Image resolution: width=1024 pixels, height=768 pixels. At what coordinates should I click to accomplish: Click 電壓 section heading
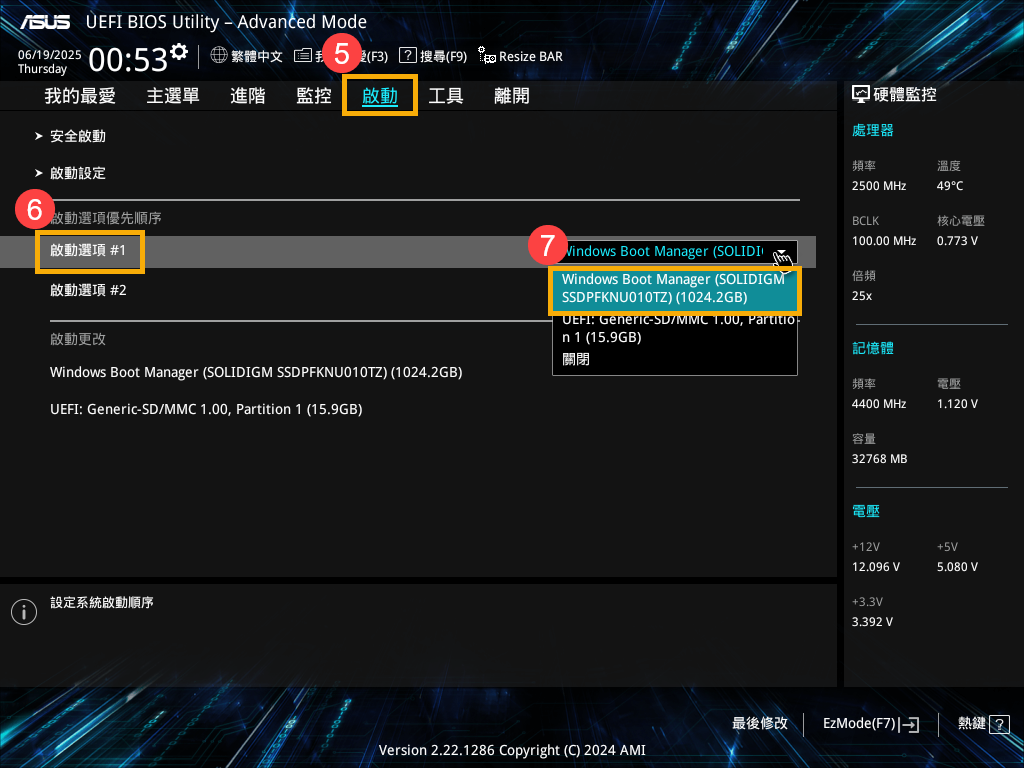865,511
